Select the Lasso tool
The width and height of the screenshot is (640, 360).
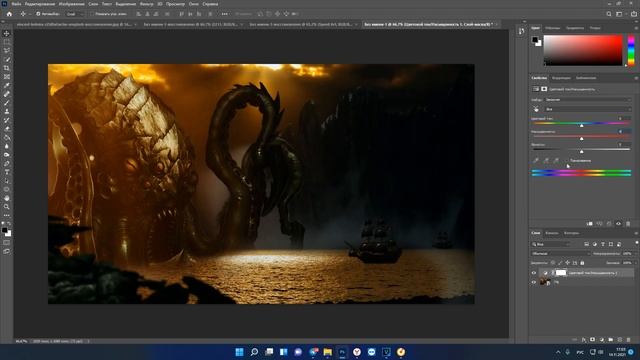[7, 50]
